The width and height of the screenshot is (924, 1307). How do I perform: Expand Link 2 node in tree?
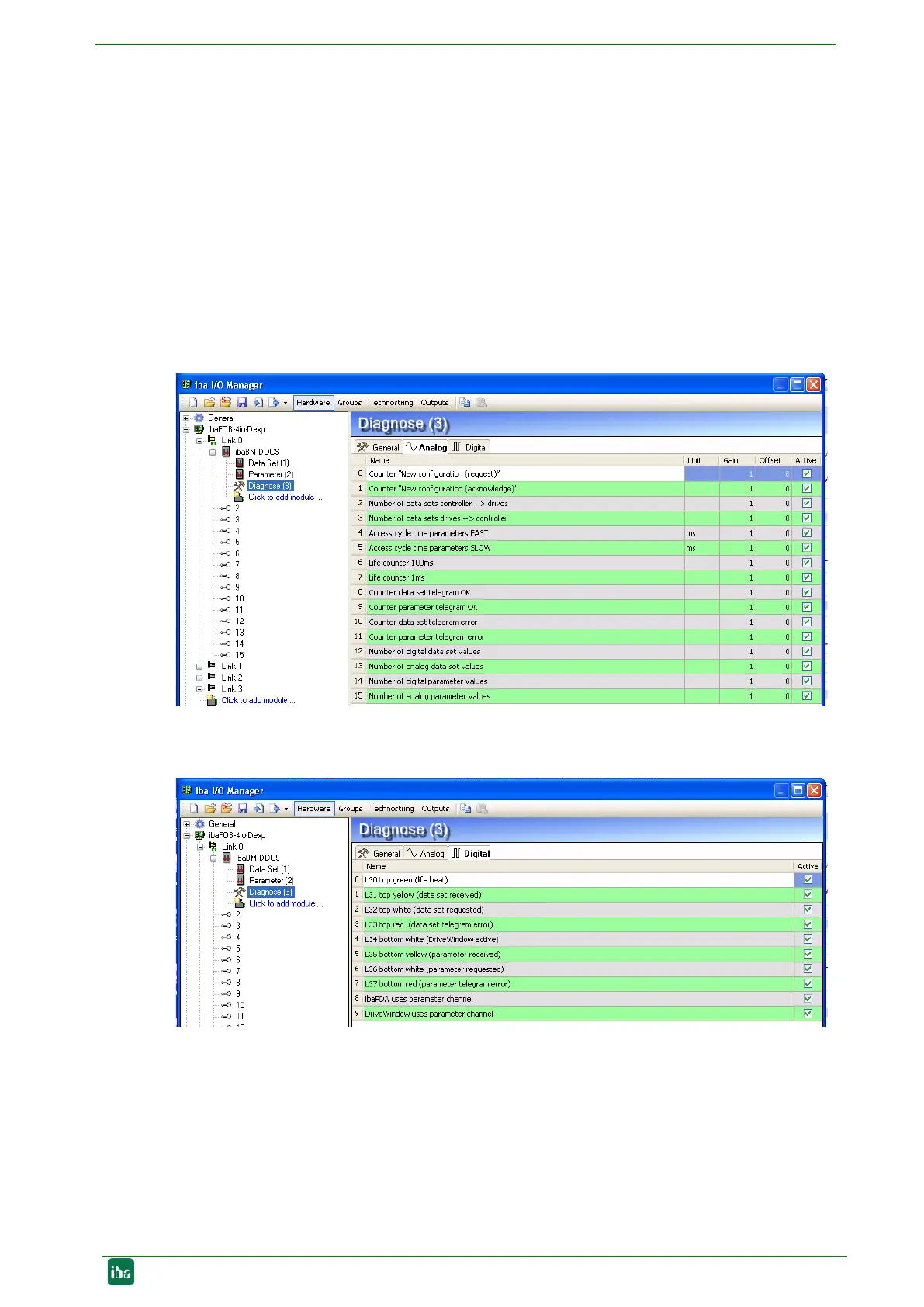(x=199, y=678)
